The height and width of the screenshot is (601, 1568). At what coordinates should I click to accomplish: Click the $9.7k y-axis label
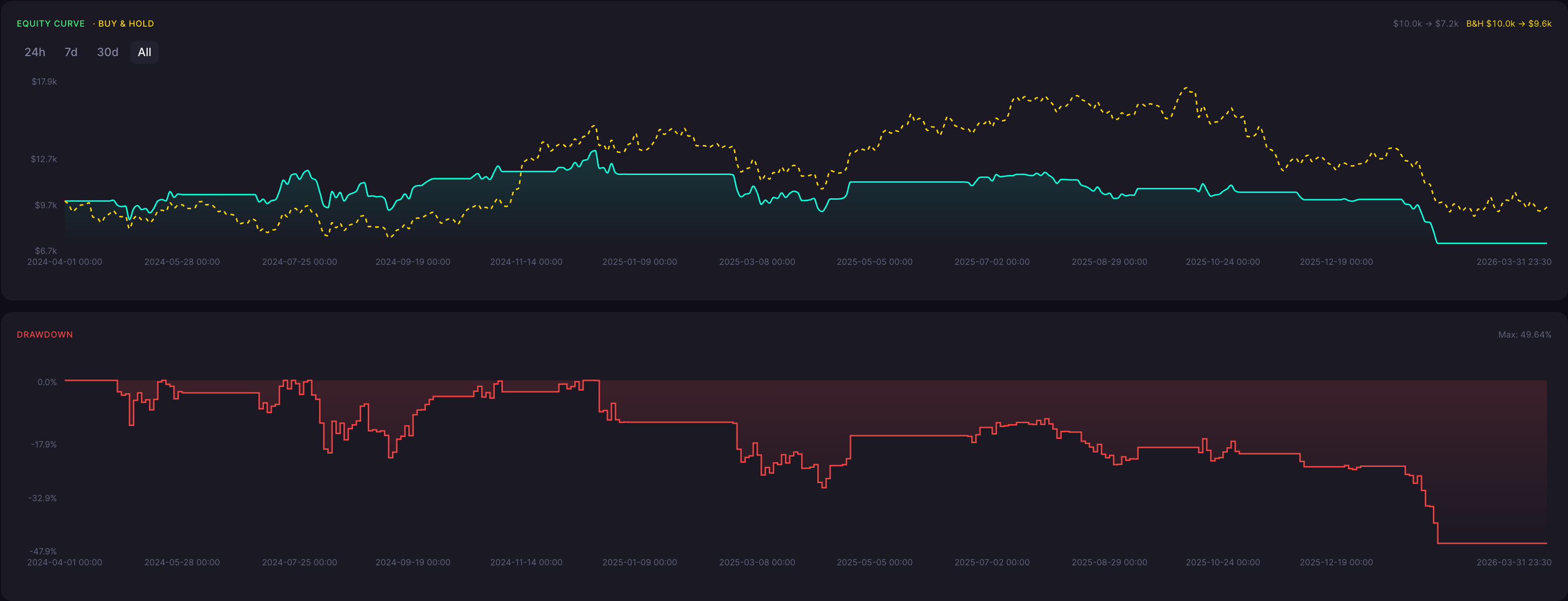point(46,205)
